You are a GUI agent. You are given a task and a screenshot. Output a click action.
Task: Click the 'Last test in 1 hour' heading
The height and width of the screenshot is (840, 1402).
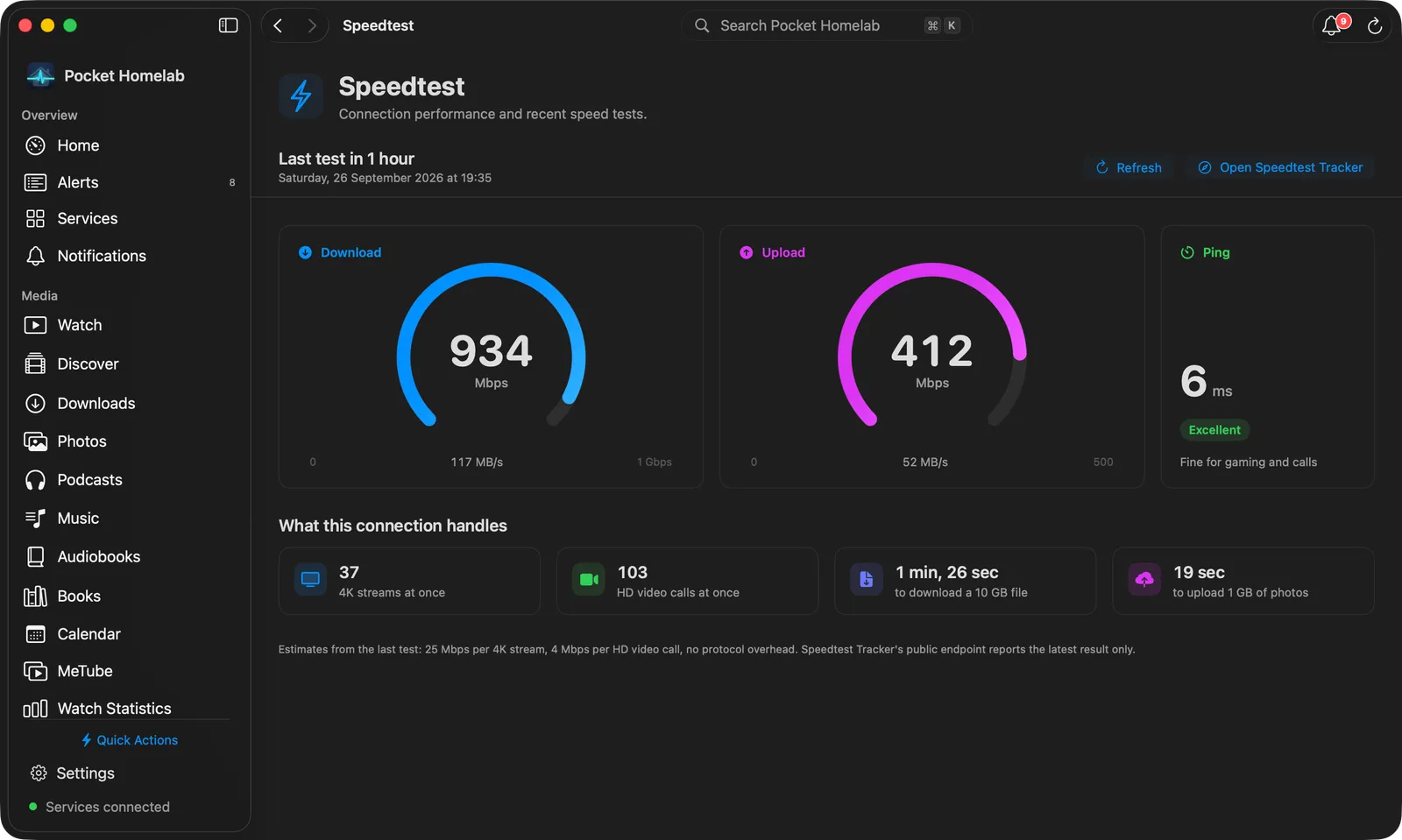coord(346,159)
